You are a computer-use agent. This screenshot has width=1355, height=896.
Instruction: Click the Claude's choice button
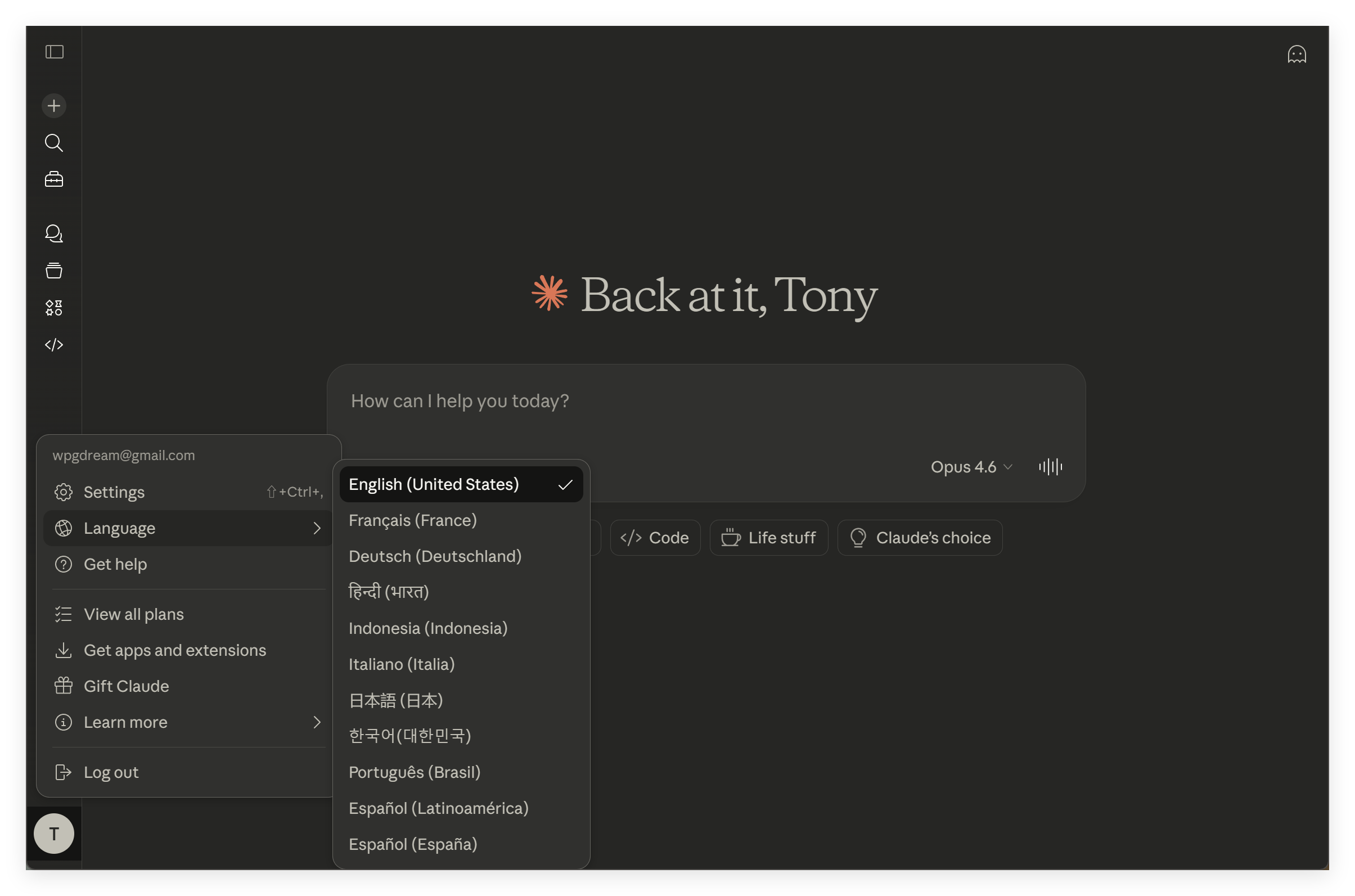(x=920, y=538)
